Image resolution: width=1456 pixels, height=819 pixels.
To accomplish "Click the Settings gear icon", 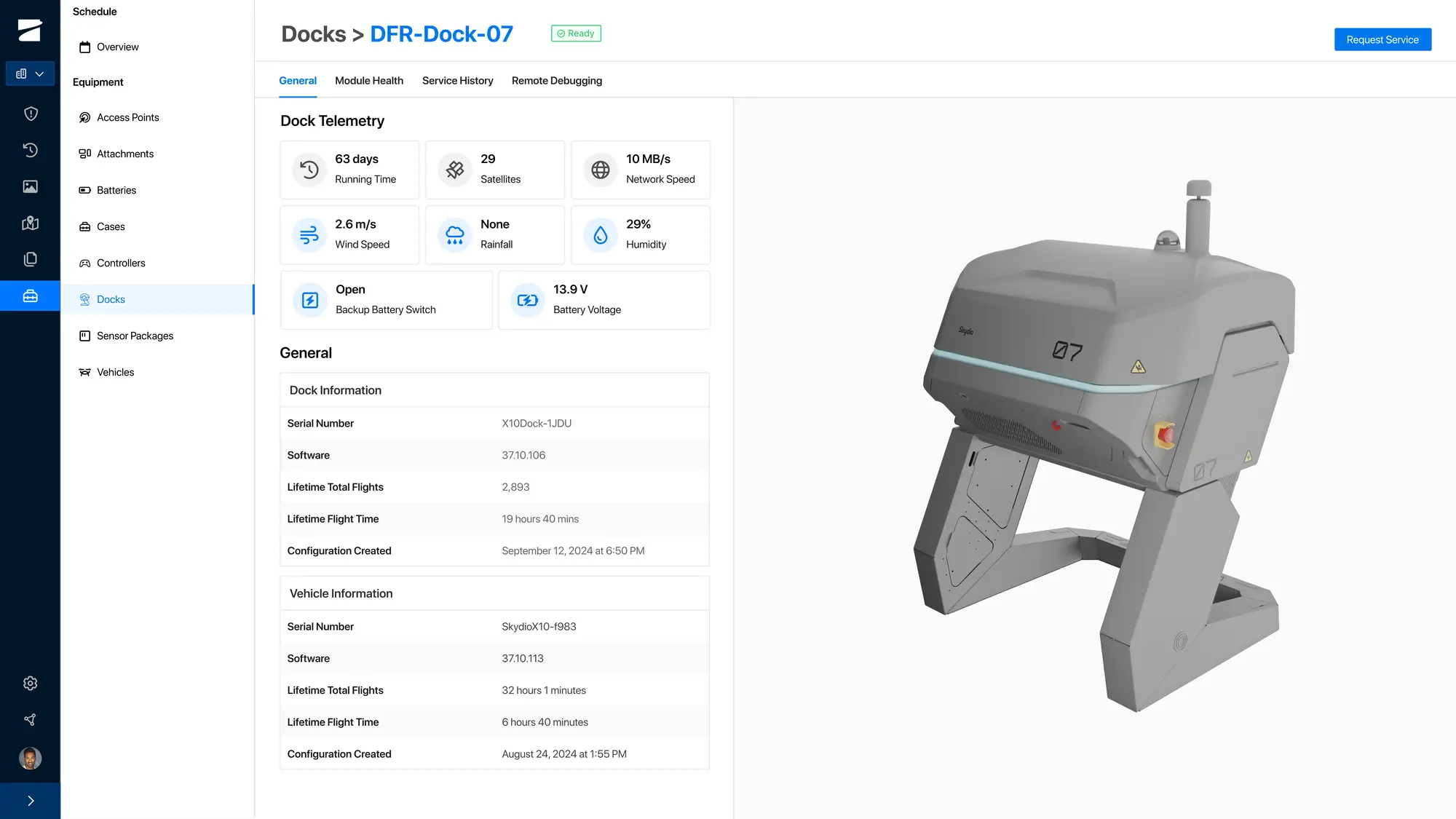I will tap(30, 683).
